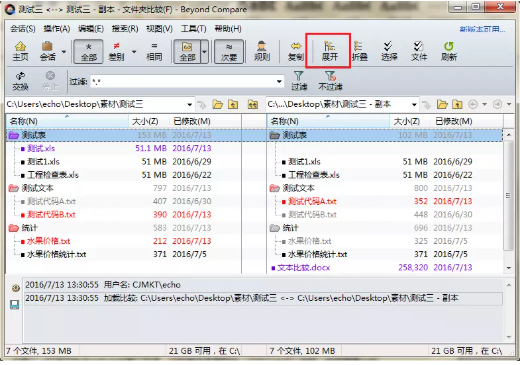The height and width of the screenshot is (365, 520).
Task: Click the 复制 copy arrows icon
Action: pyautogui.click(x=296, y=51)
